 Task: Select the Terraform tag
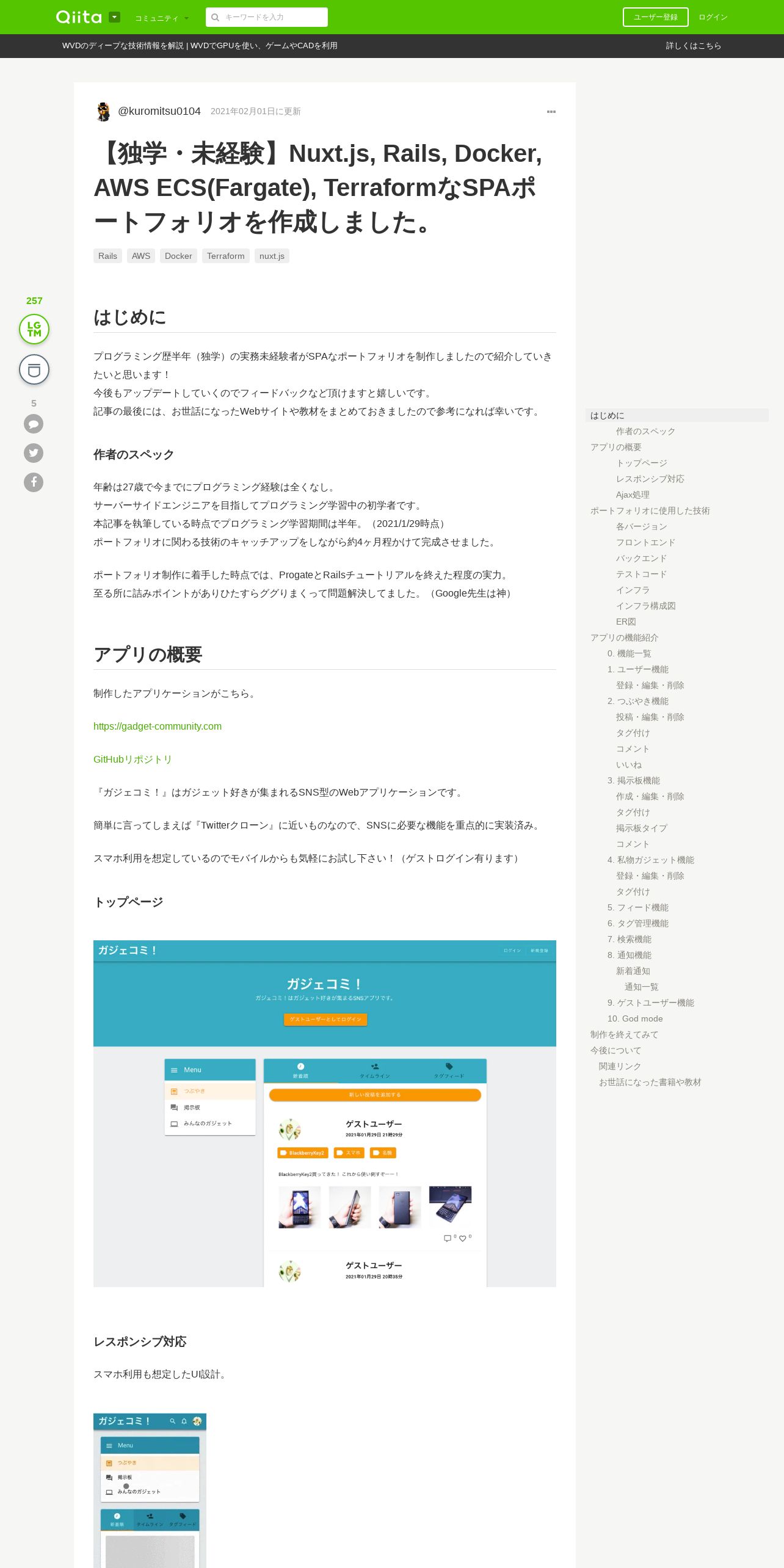pyautogui.click(x=226, y=256)
